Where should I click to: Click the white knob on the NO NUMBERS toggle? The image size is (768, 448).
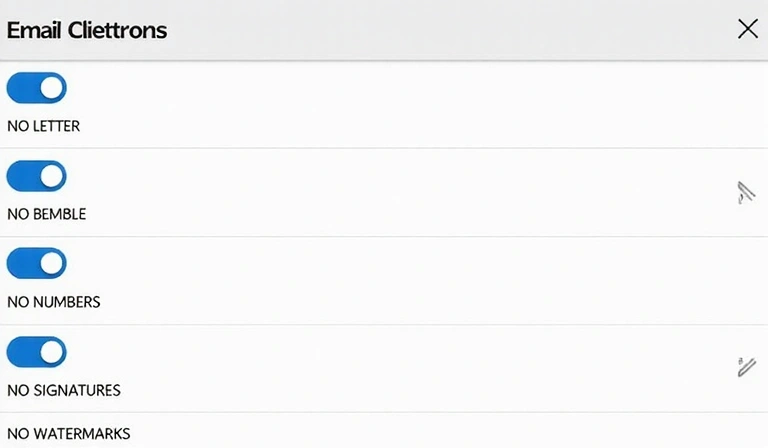(52, 263)
